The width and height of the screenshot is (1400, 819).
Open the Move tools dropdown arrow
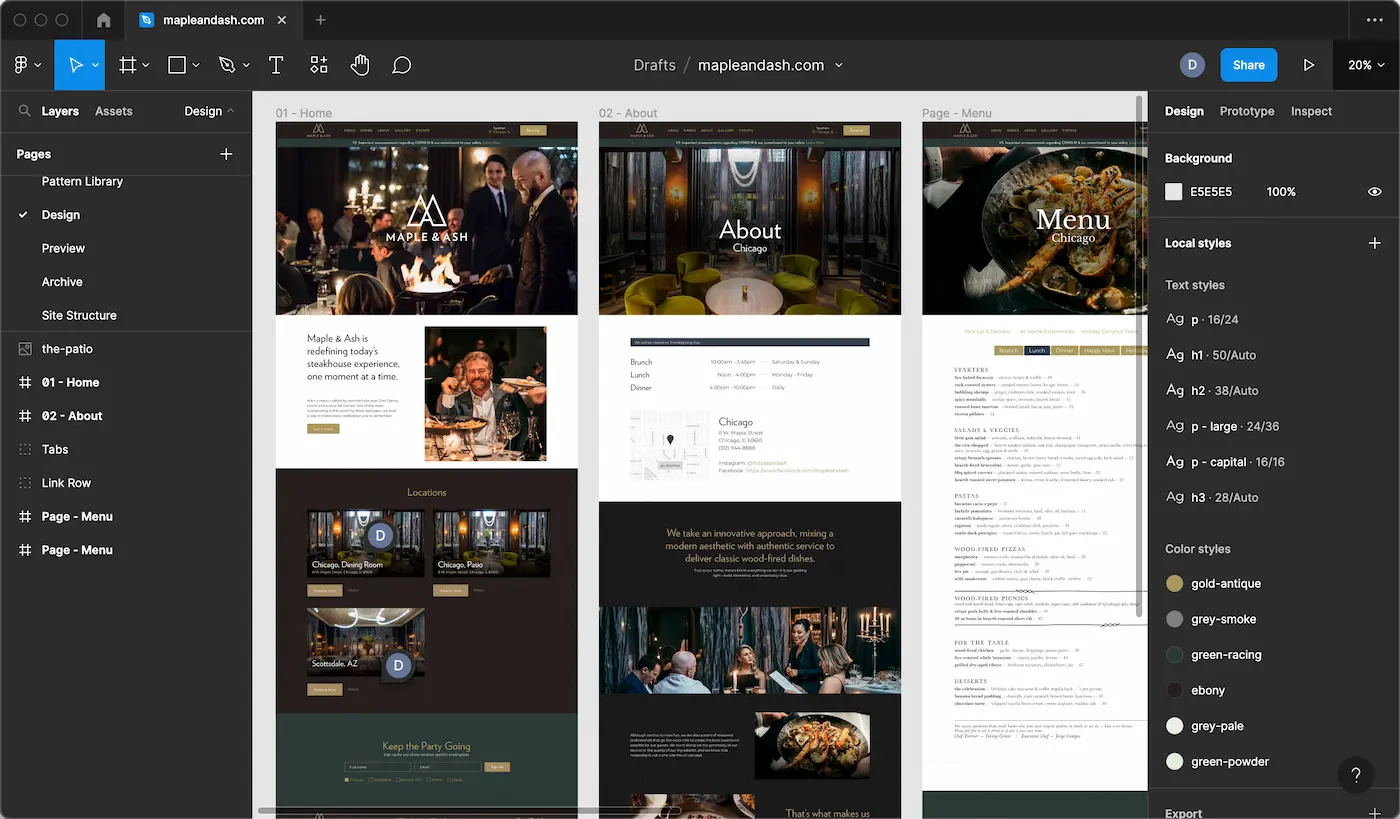click(96, 65)
